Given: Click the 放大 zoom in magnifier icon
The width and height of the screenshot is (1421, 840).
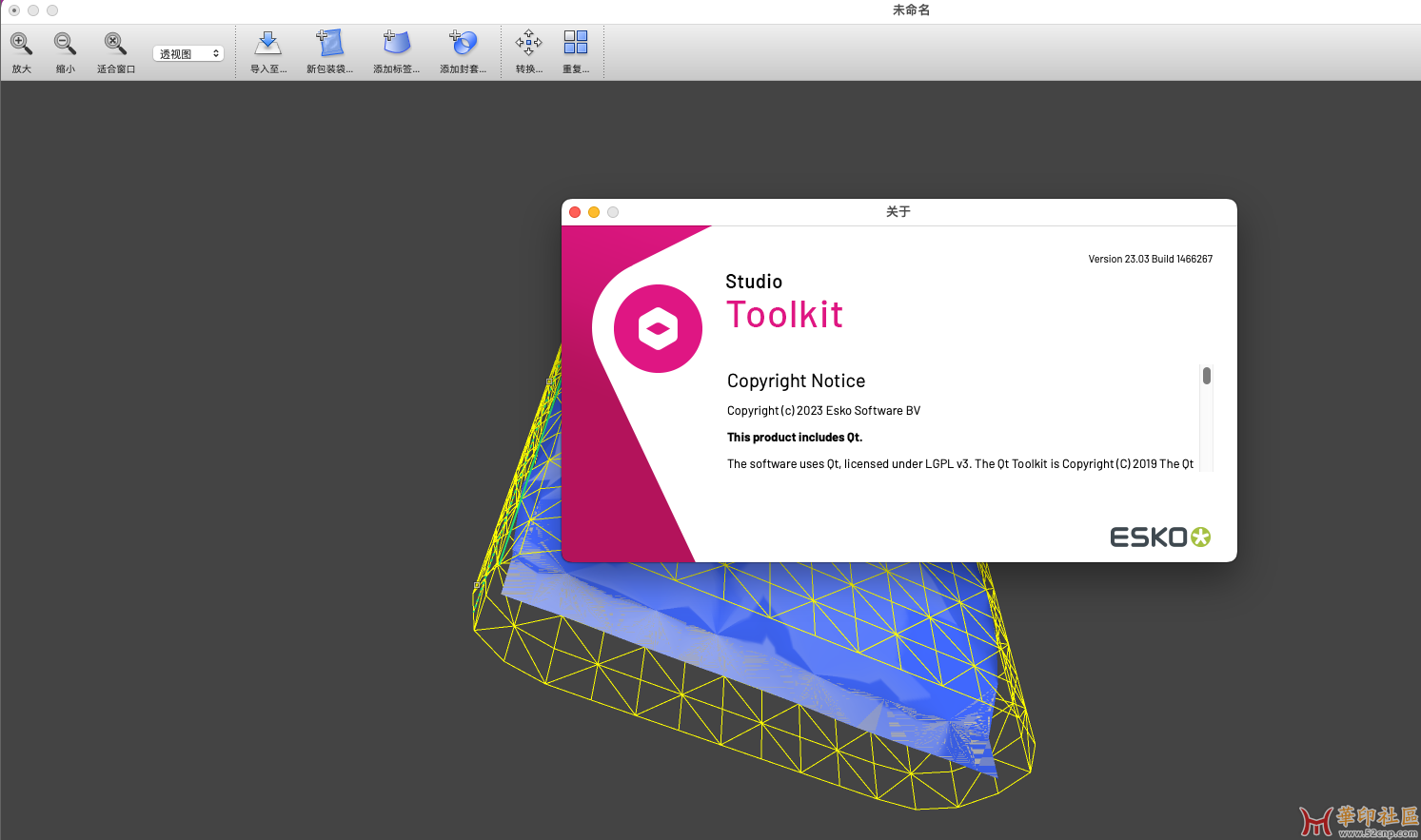Looking at the screenshot, I should point(21,44).
